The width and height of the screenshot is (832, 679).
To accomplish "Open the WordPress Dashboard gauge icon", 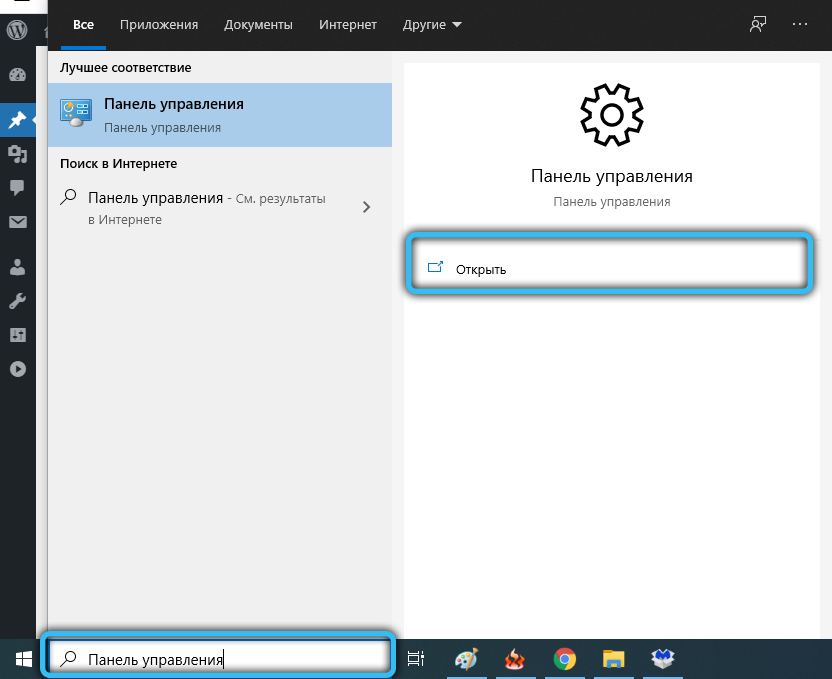I will click(17, 75).
